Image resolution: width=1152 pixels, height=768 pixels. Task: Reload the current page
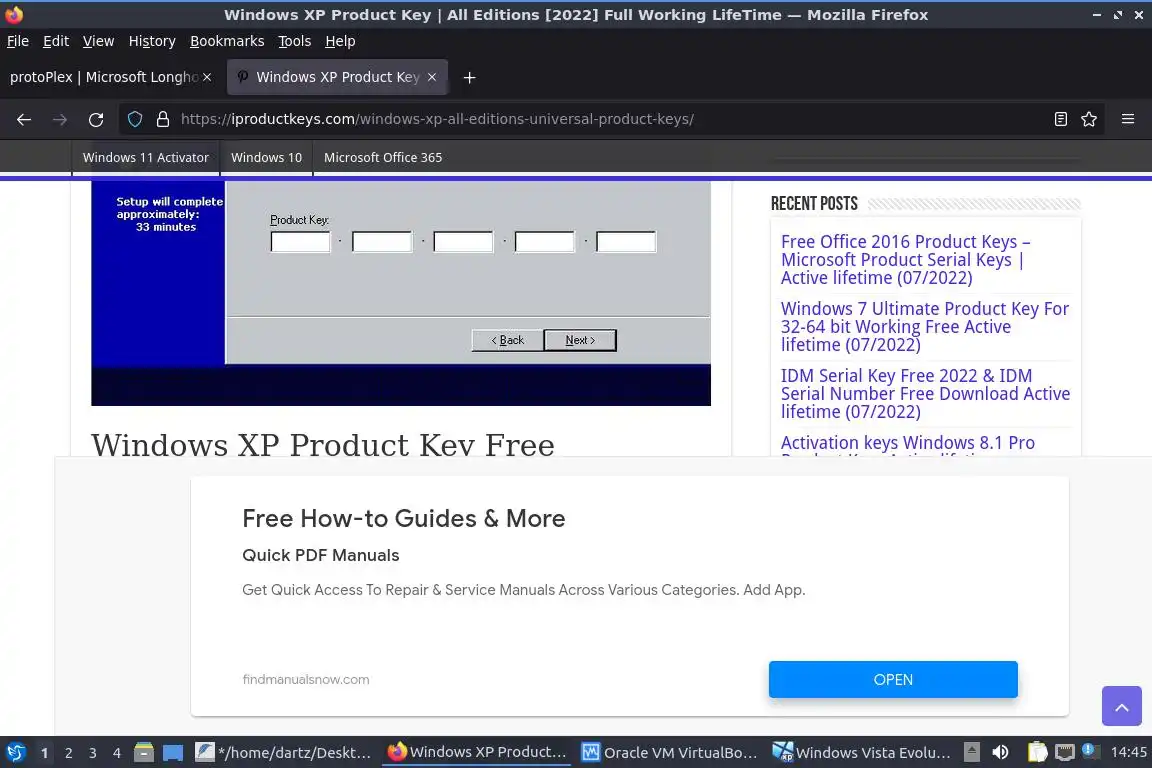(x=96, y=119)
